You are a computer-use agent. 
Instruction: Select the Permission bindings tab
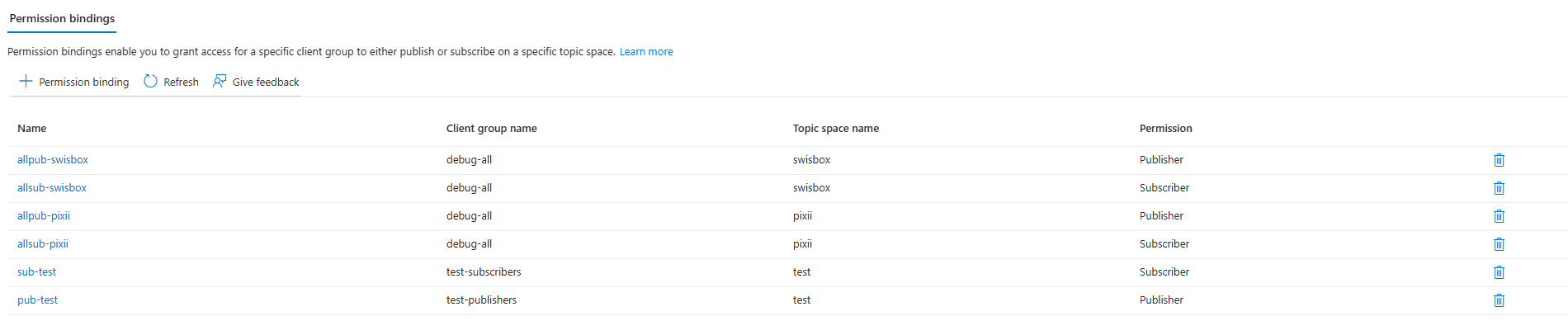(x=62, y=18)
